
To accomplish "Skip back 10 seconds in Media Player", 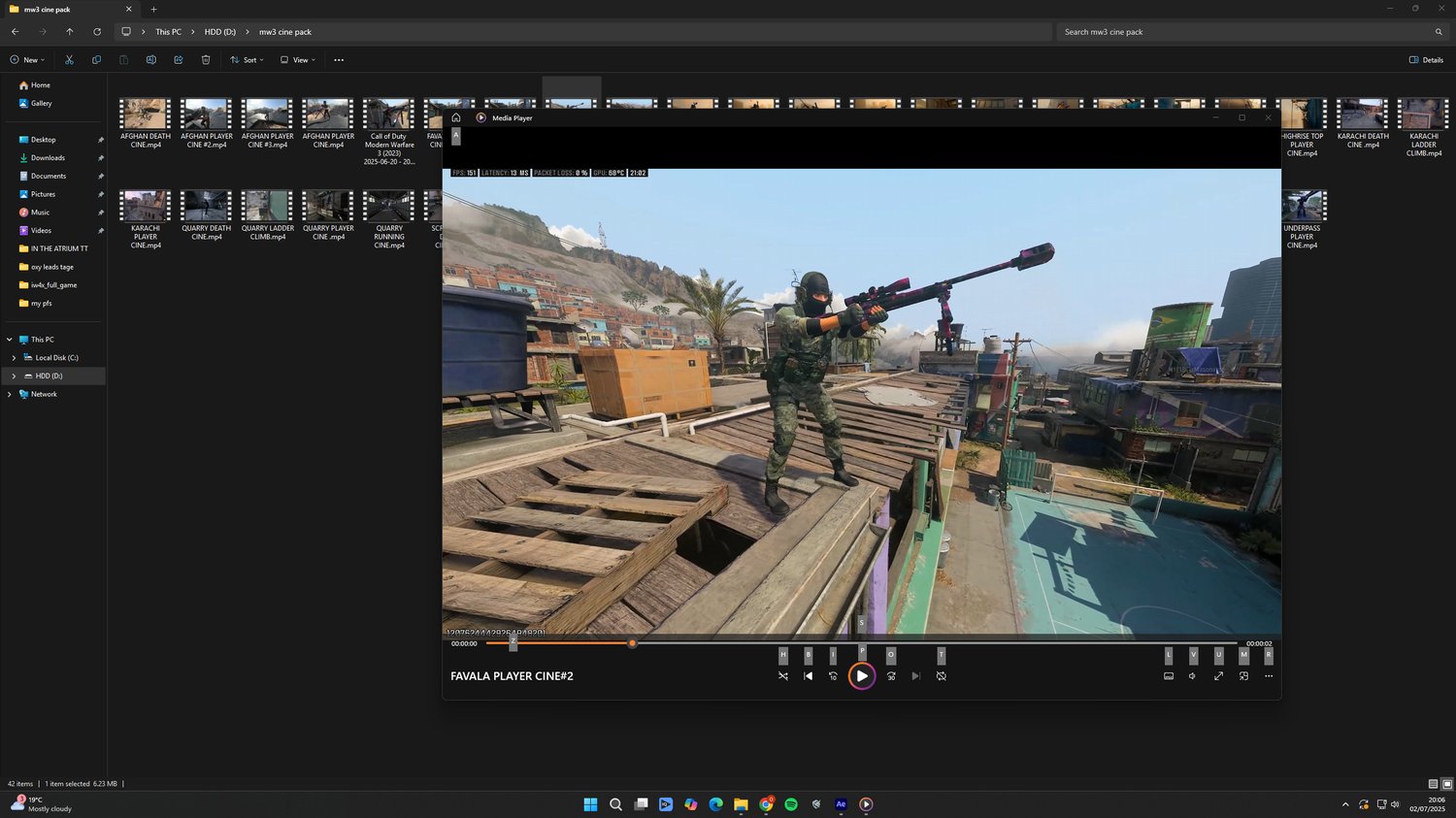I will click(x=833, y=676).
